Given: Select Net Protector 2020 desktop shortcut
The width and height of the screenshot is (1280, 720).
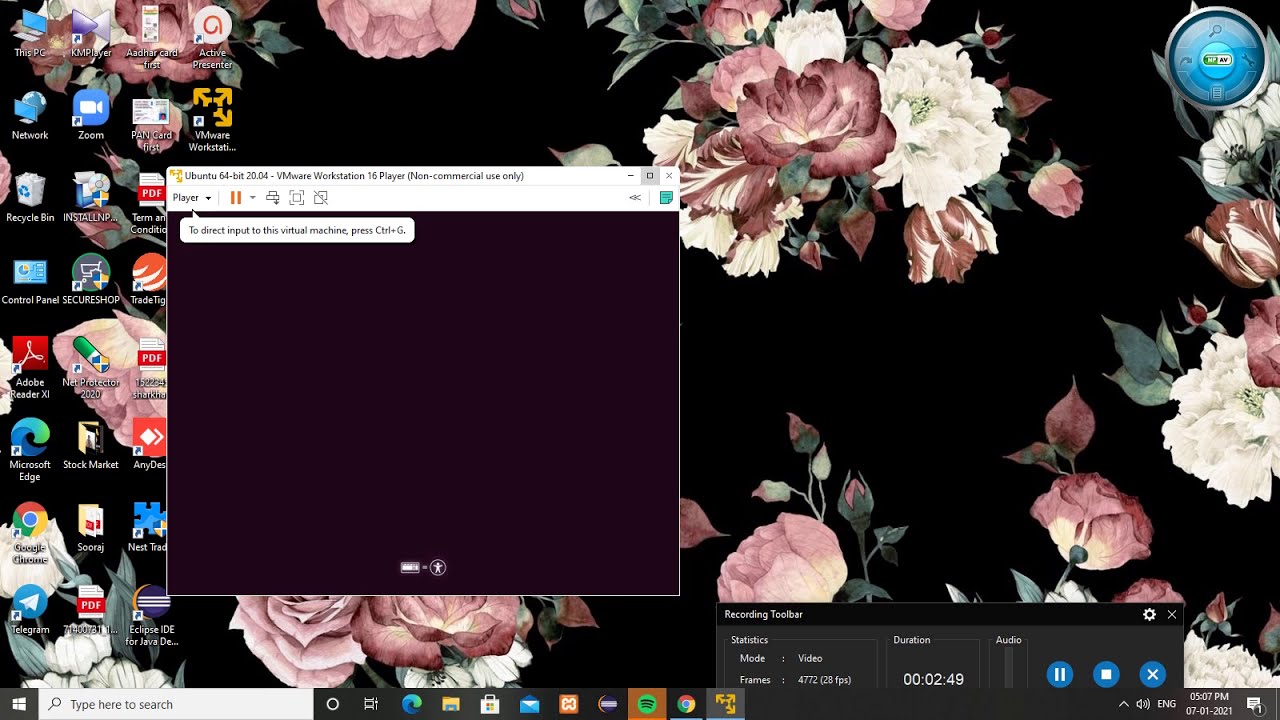Looking at the screenshot, I should pos(91,368).
